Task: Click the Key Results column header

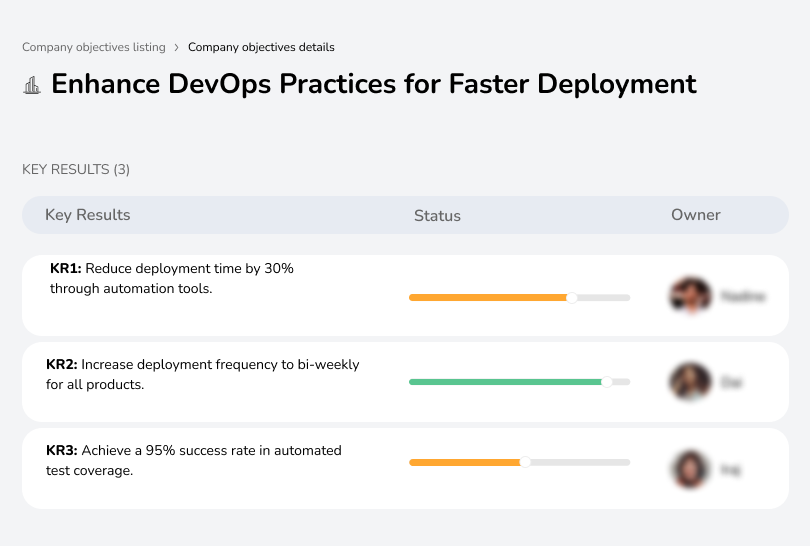Action: pyautogui.click(x=88, y=215)
